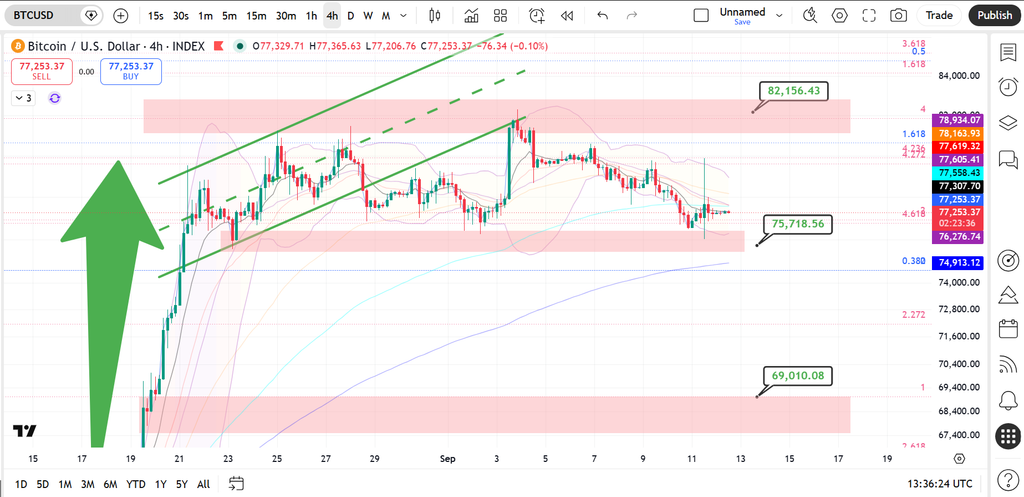Set date range to 1D
1024x497 pixels.
[x=21, y=484]
